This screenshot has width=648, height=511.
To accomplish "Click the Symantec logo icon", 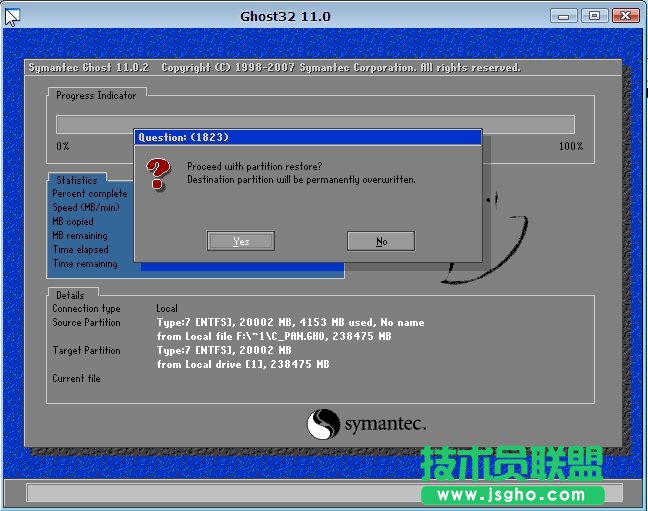I will (324, 424).
